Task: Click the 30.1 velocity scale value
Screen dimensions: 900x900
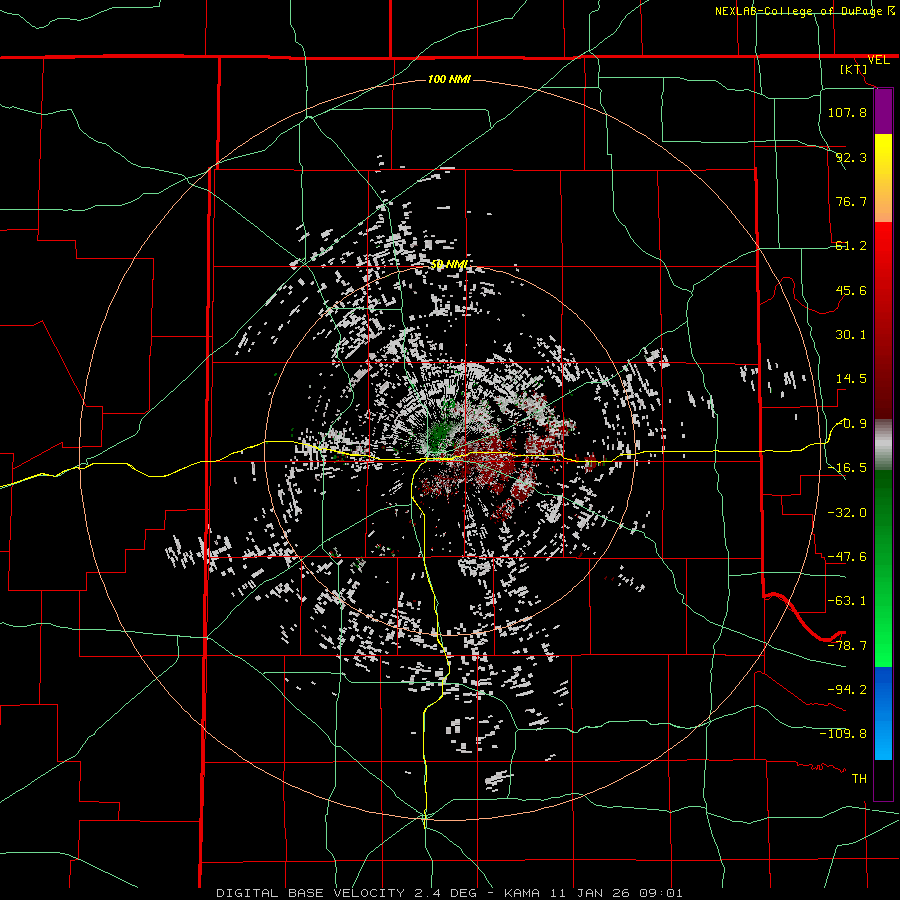Action: point(851,335)
